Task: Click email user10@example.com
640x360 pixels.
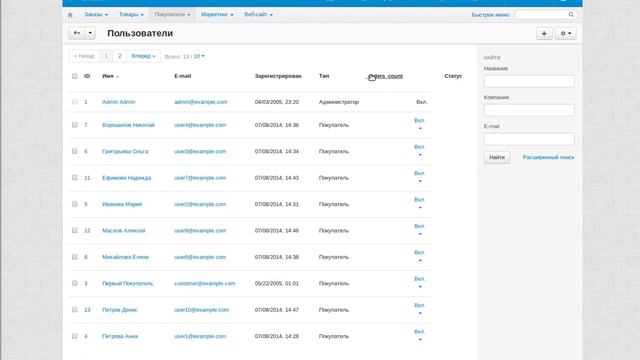Action: tap(201, 310)
